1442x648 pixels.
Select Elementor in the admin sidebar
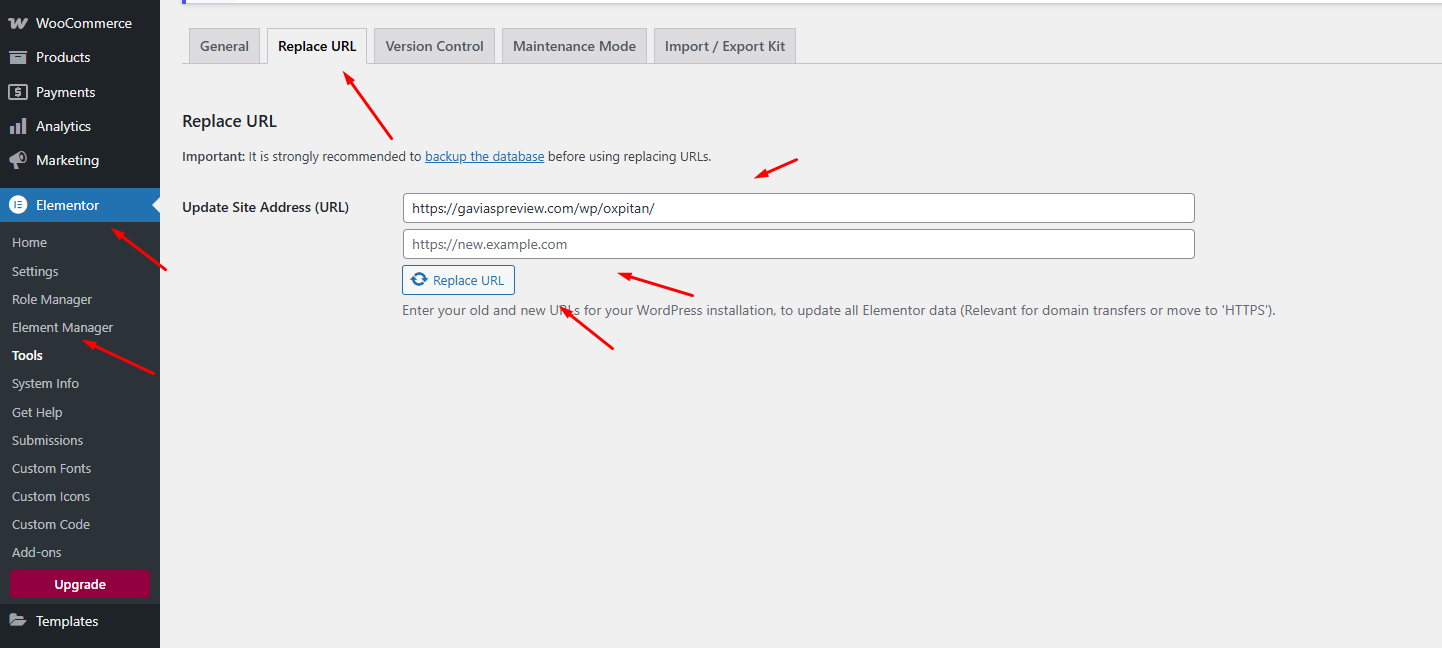tap(80, 205)
